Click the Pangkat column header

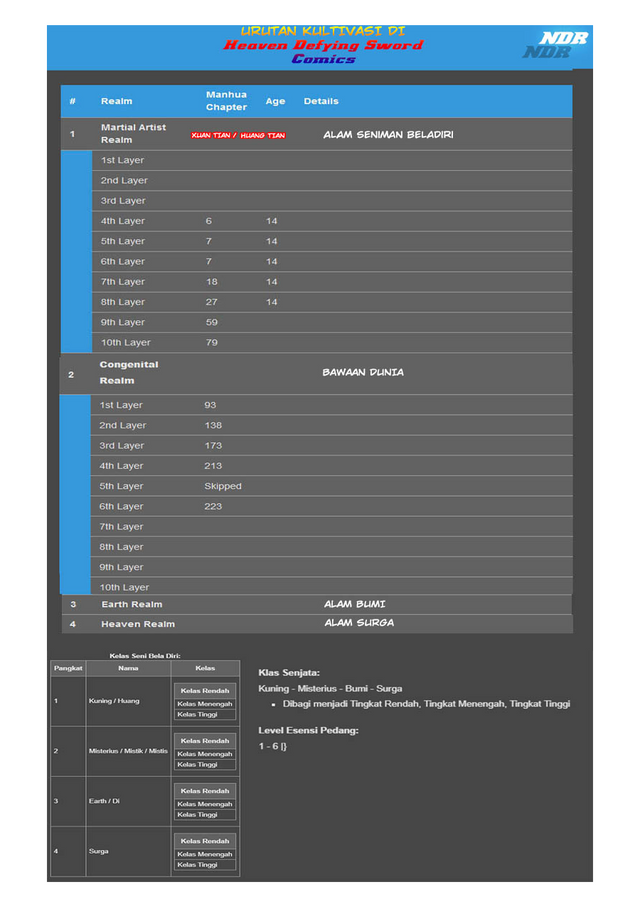68,668
